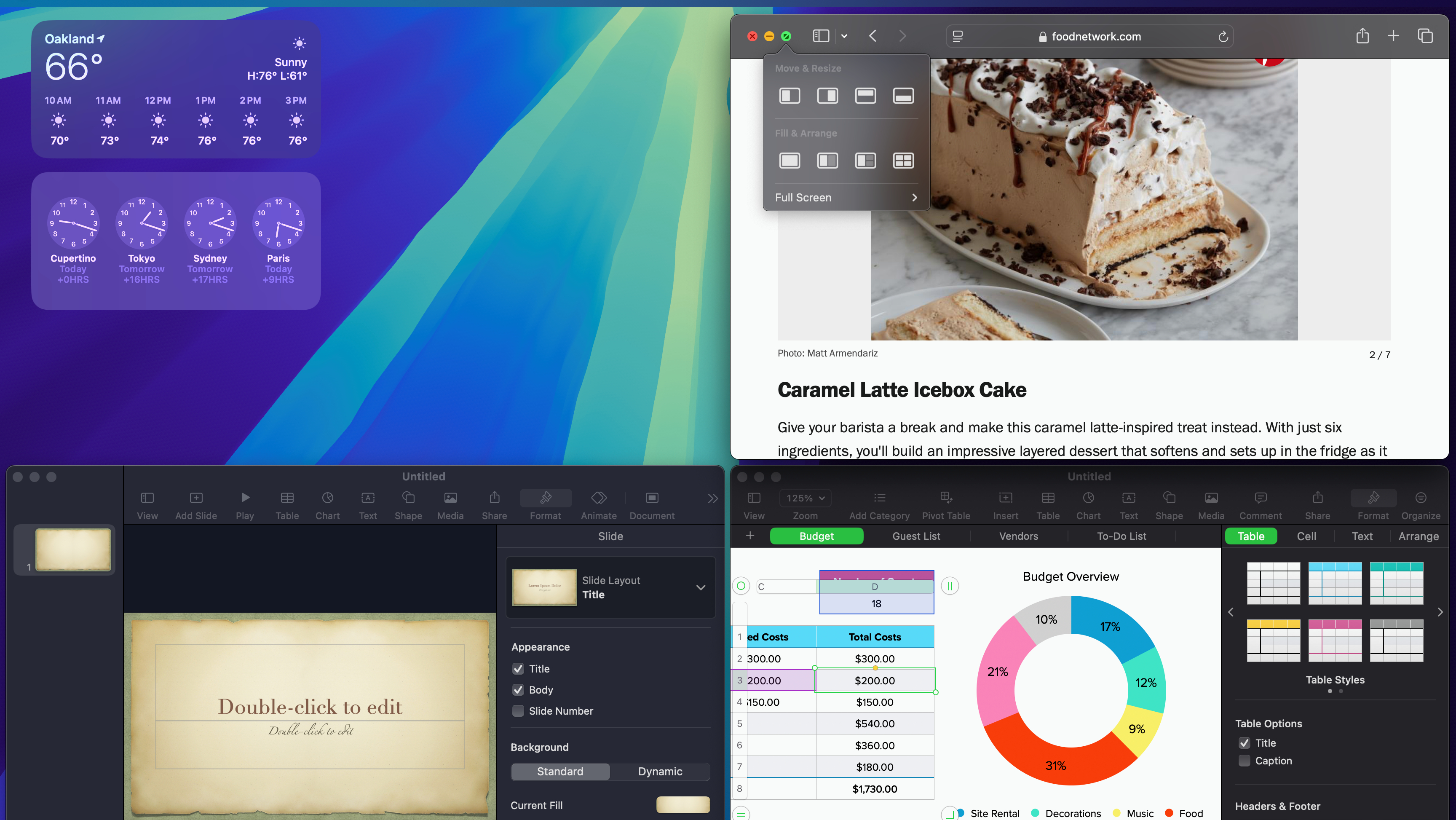1456x820 pixels.
Task: Switch to Guest List sheet
Action: point(916,536)
